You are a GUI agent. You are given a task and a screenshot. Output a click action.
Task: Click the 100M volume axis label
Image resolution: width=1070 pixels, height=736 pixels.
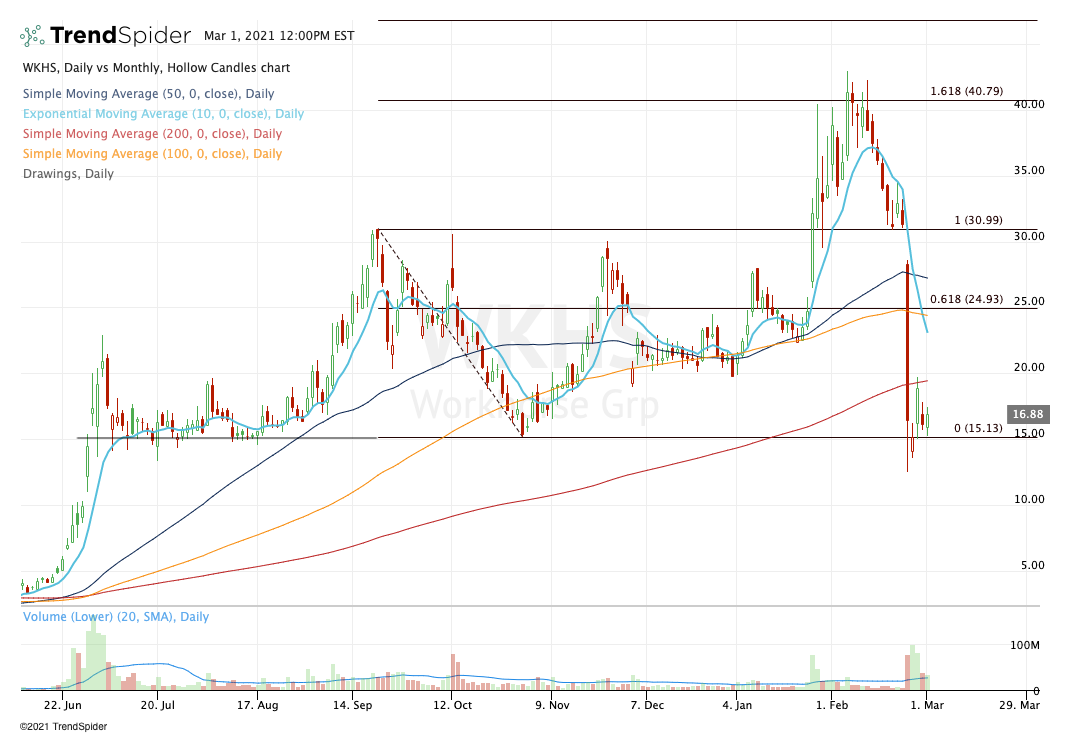point(1023,646)
